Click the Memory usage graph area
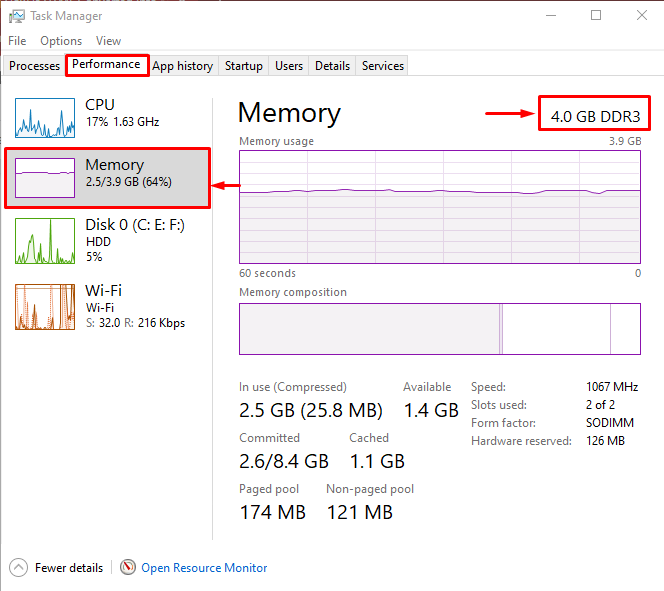The height and width of the screenshot is (591, 664). pos(440,207)
